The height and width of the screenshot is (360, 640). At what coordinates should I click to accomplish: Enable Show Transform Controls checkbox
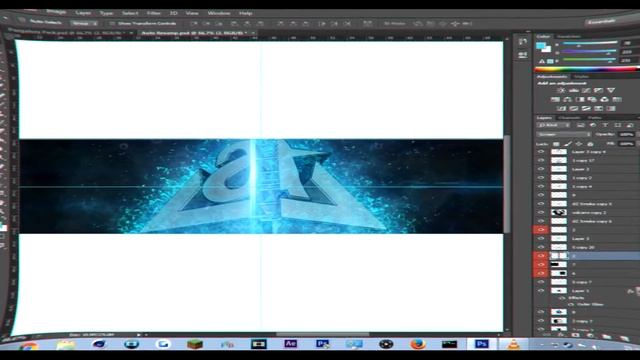coord(112,23)
